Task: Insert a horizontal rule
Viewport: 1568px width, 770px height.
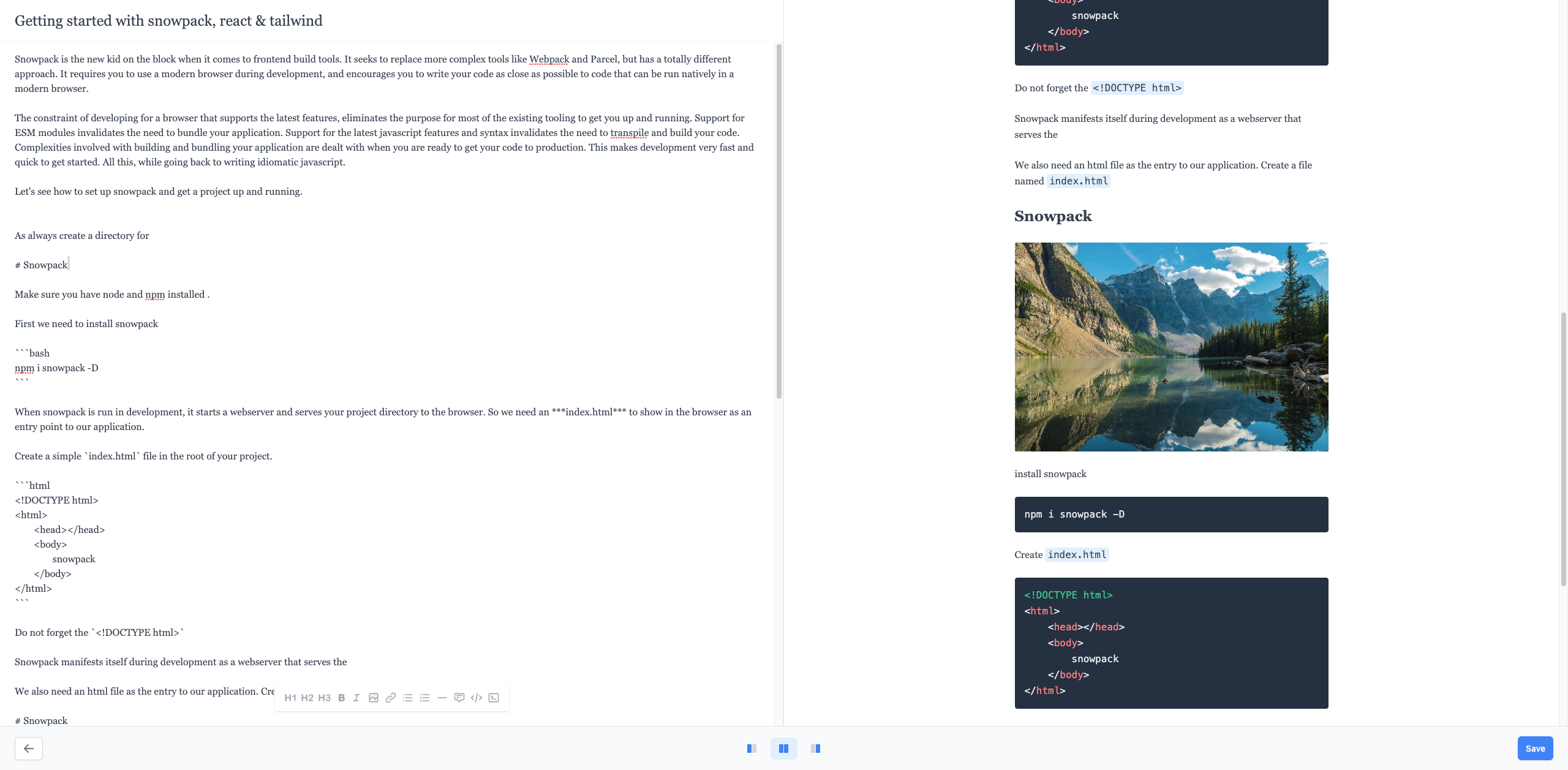Action: pyautogui.click(x=442, y=698)
